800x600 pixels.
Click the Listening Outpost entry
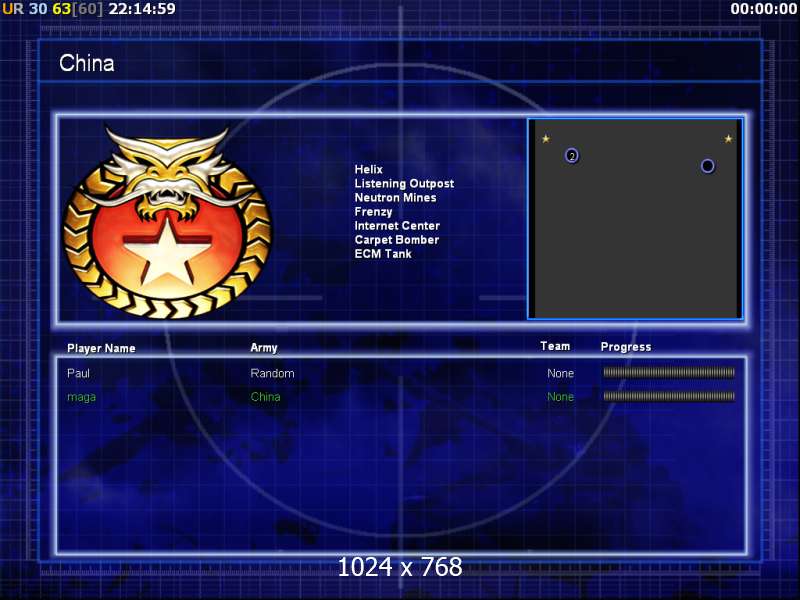pos(404,184)
